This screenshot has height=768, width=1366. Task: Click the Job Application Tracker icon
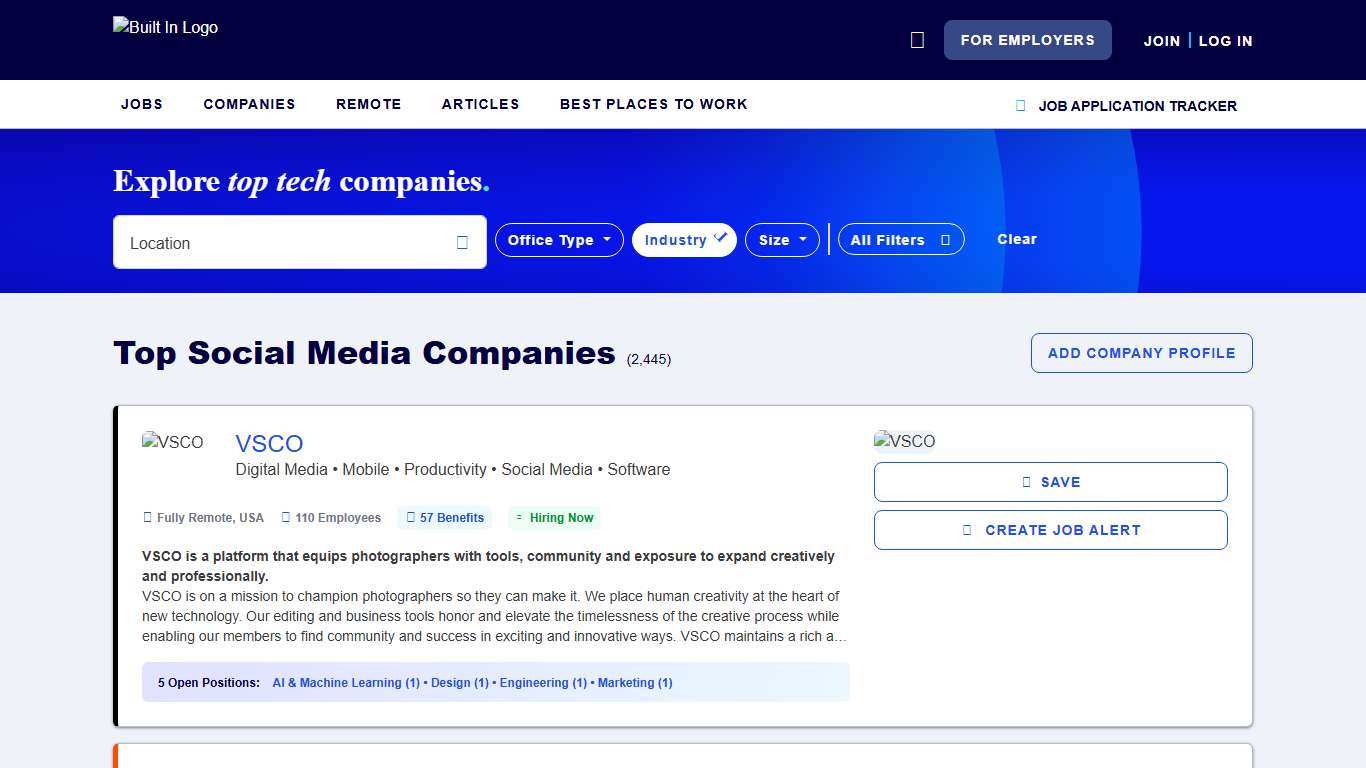(x=1019, y=105)
